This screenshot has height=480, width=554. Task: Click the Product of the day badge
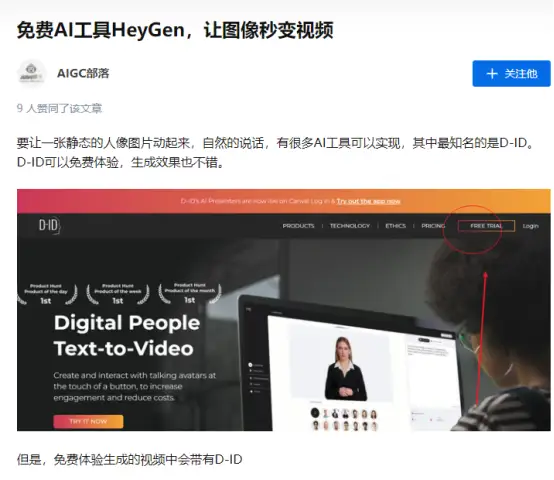click(x=46, y=294)
